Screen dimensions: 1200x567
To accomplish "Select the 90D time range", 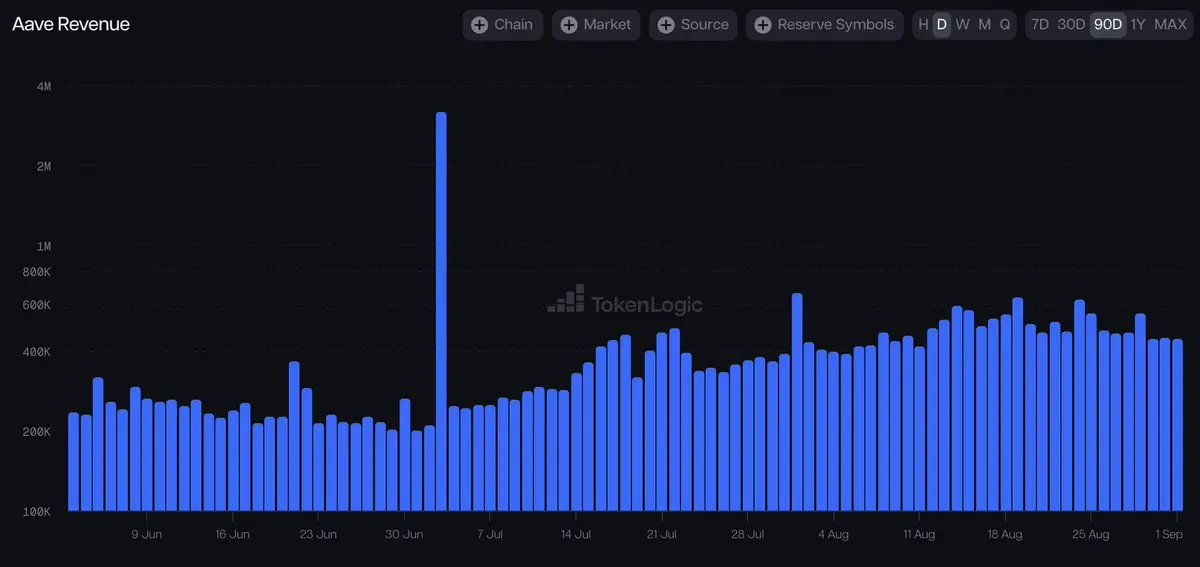I will (1108, 25).
